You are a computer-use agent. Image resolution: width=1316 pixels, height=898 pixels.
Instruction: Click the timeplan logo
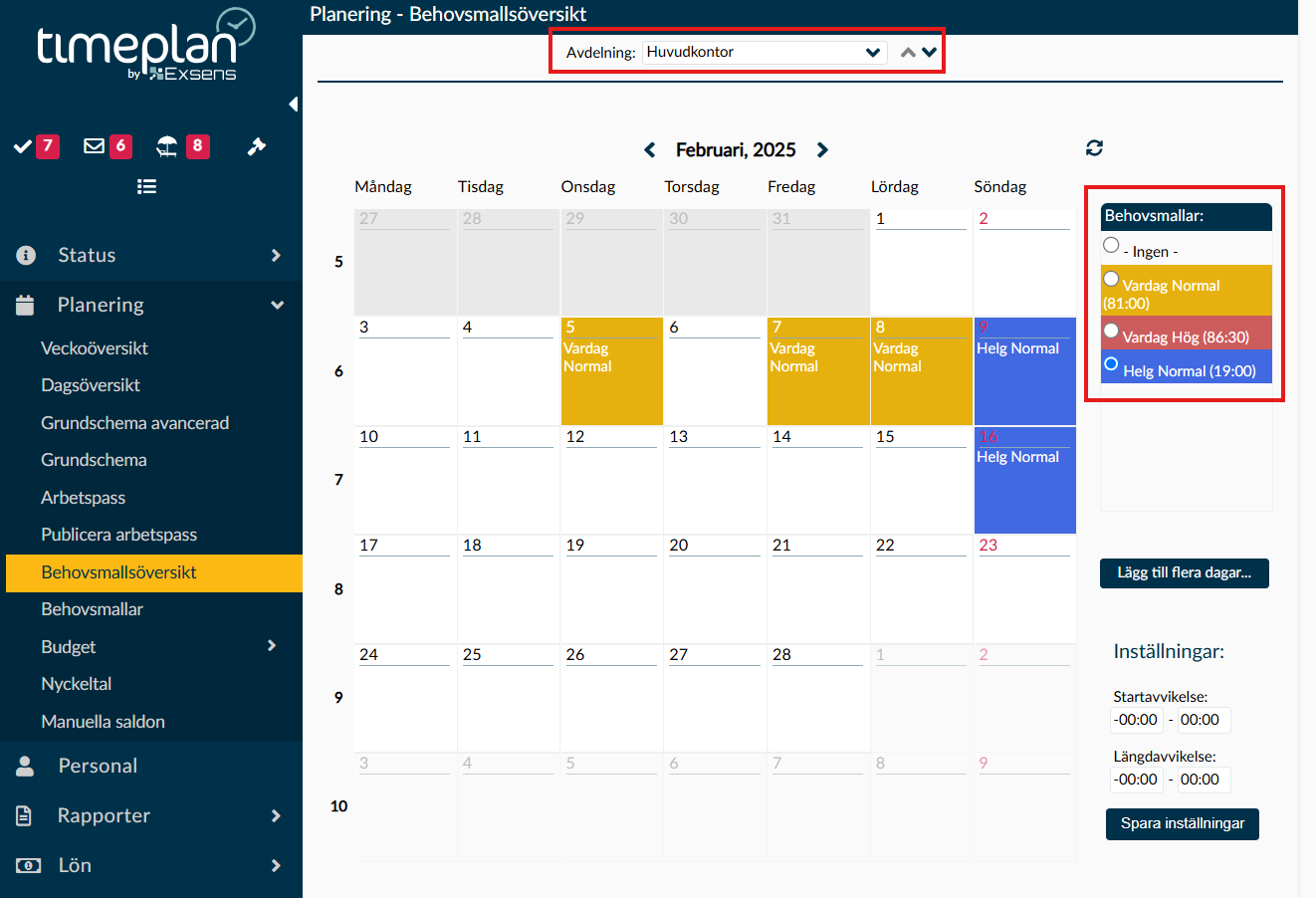[147, 45]
